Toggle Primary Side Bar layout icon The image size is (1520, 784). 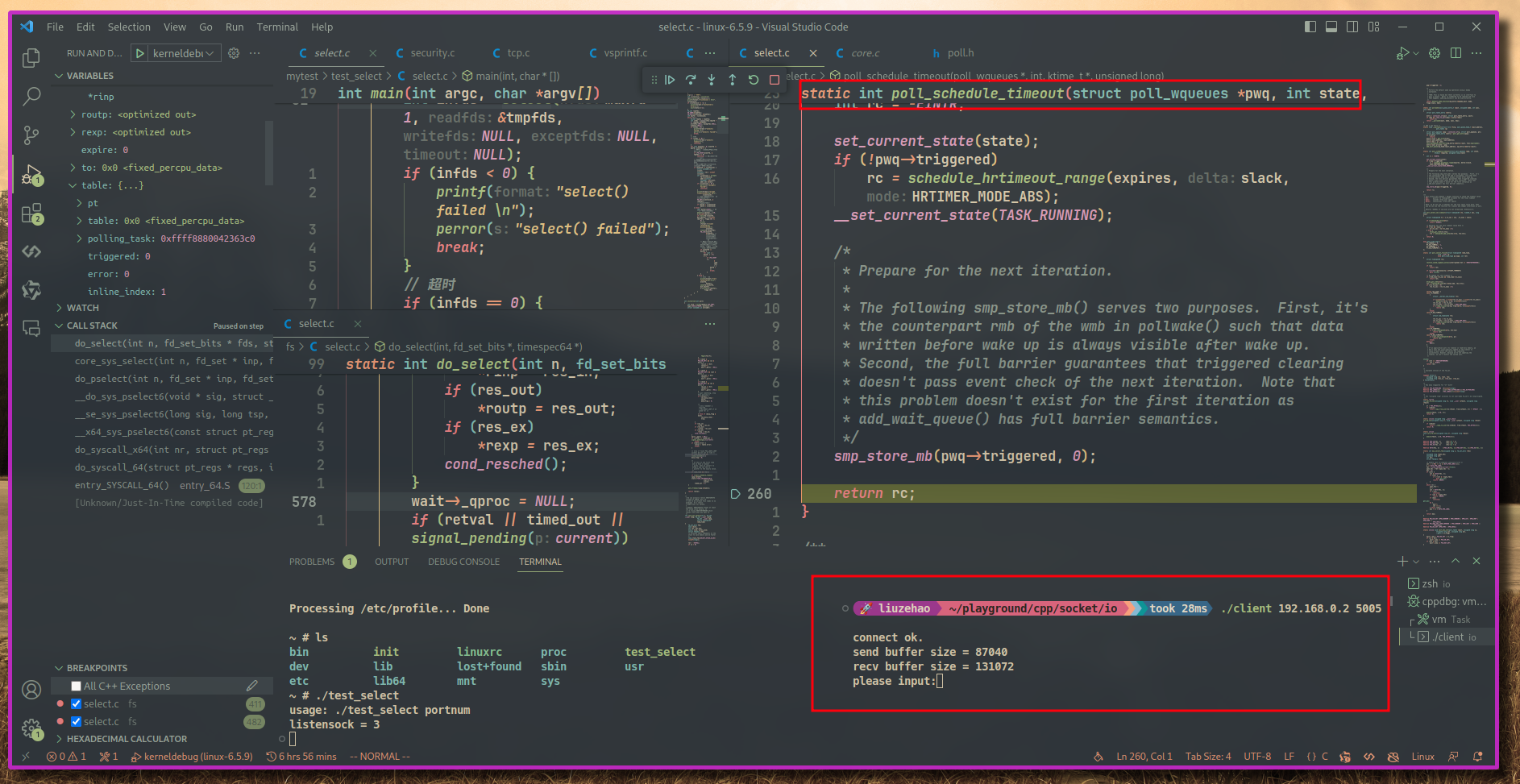(1310, 27)
